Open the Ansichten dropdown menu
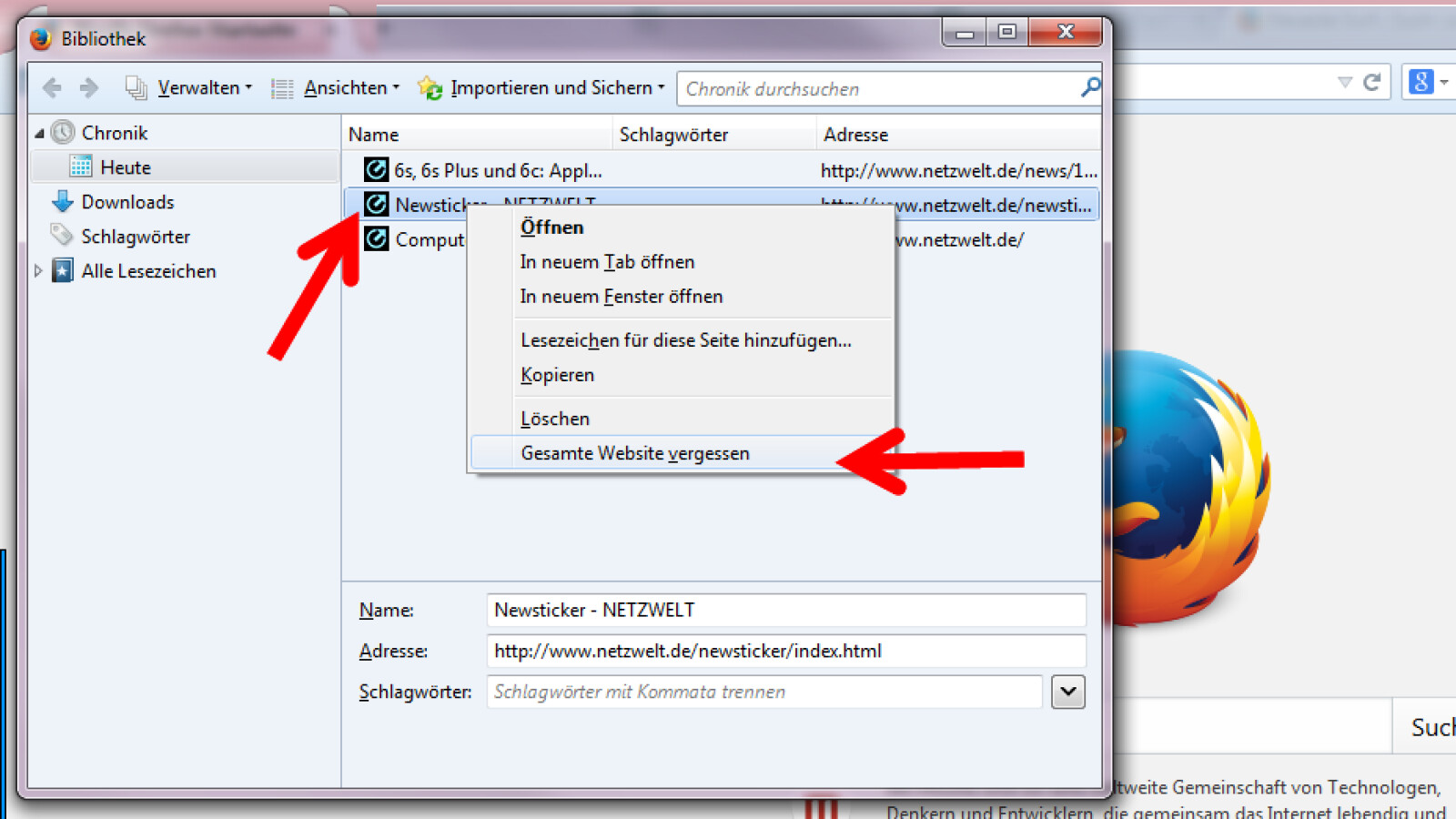 pyautogui.click(x=336, y=88)
